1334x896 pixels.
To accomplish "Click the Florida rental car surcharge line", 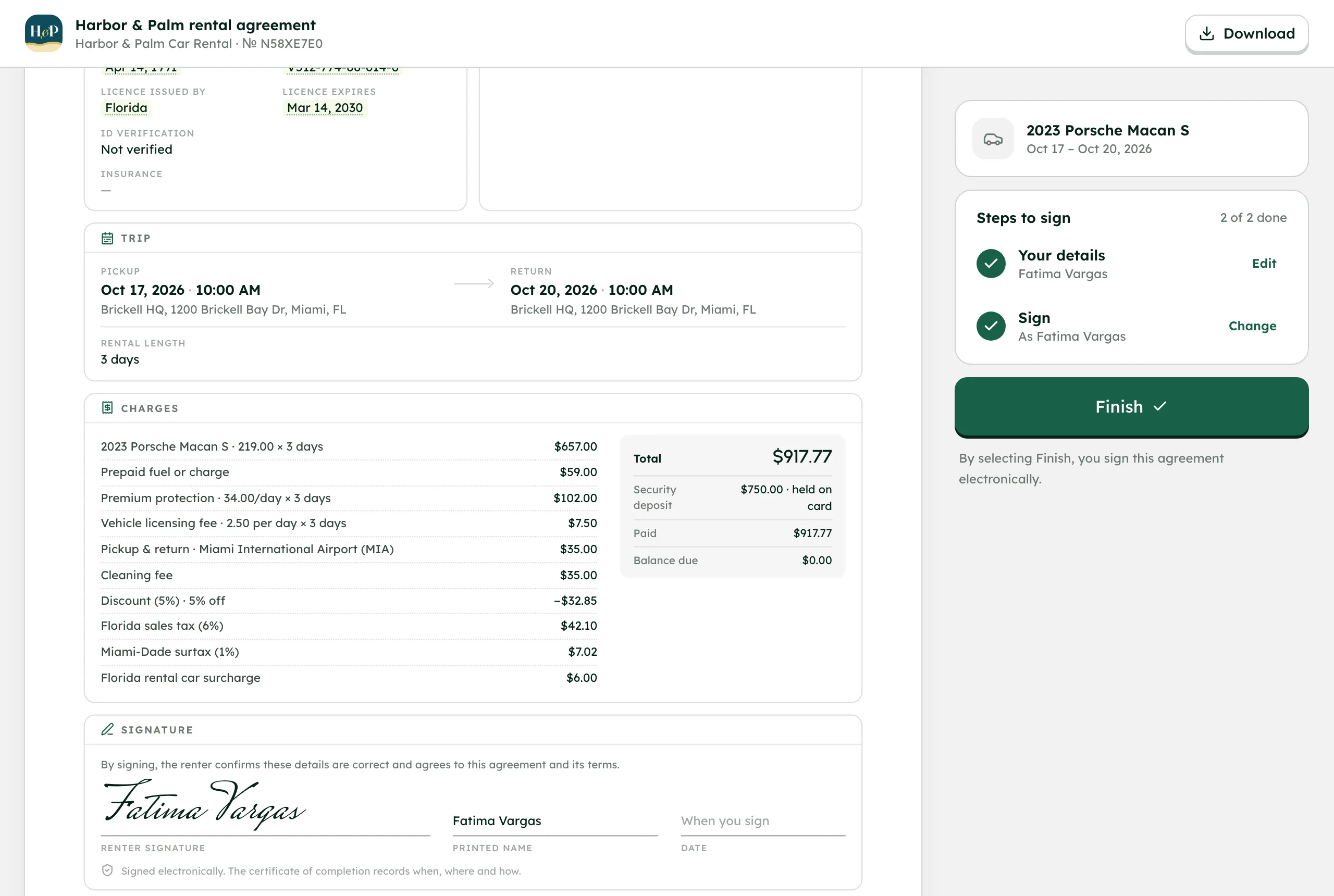I will click(x=349, y=678).
